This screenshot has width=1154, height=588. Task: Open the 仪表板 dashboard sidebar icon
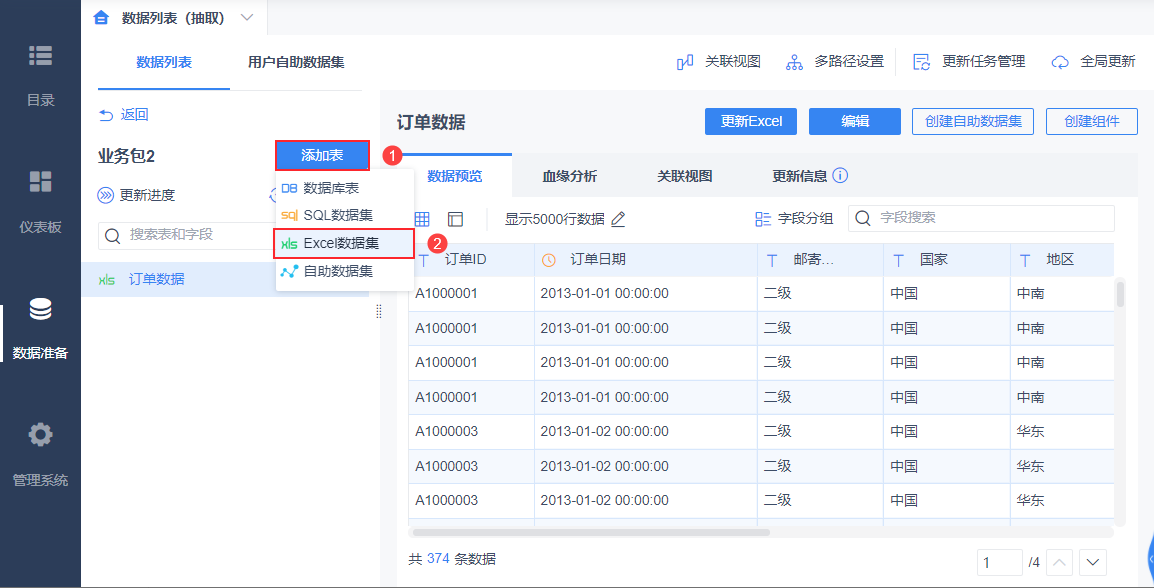click(40, 182)
